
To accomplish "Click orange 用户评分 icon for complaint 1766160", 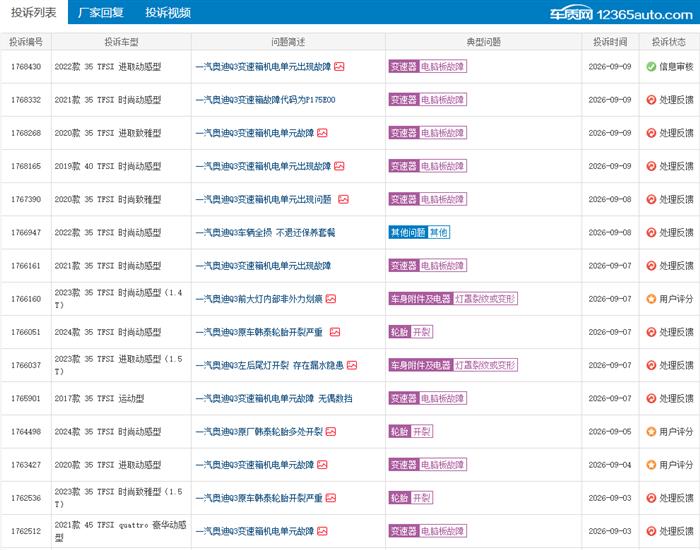I will click(x=651, y=299).
